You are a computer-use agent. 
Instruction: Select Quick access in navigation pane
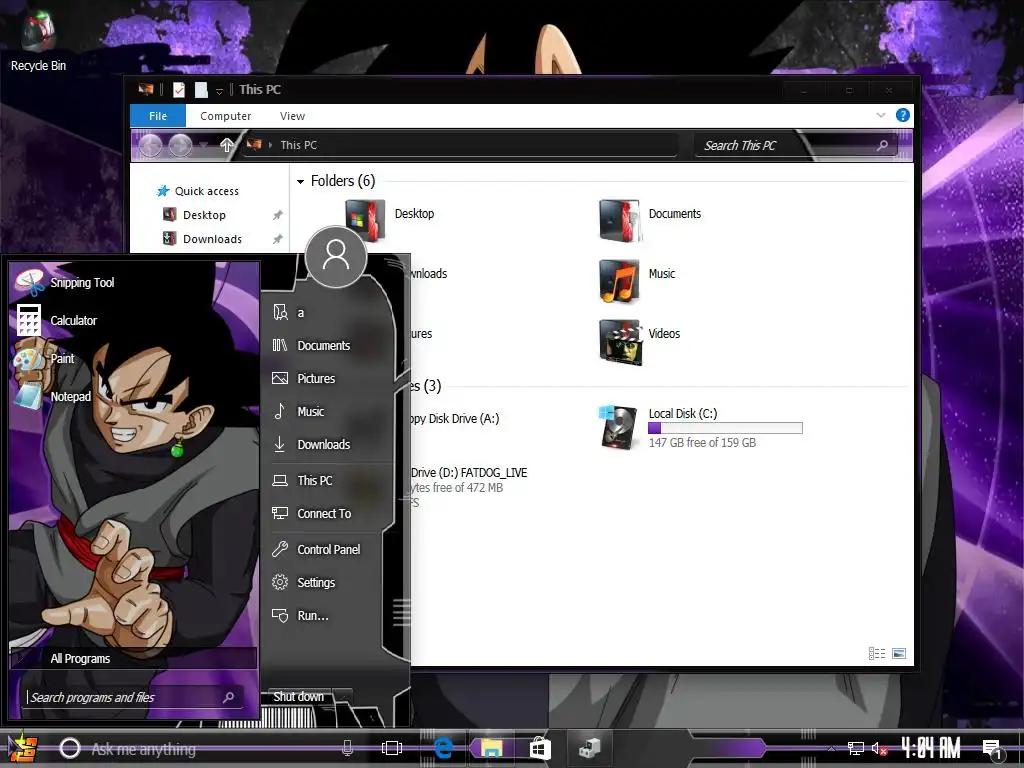pyautogui.click(x=198, y=191)
